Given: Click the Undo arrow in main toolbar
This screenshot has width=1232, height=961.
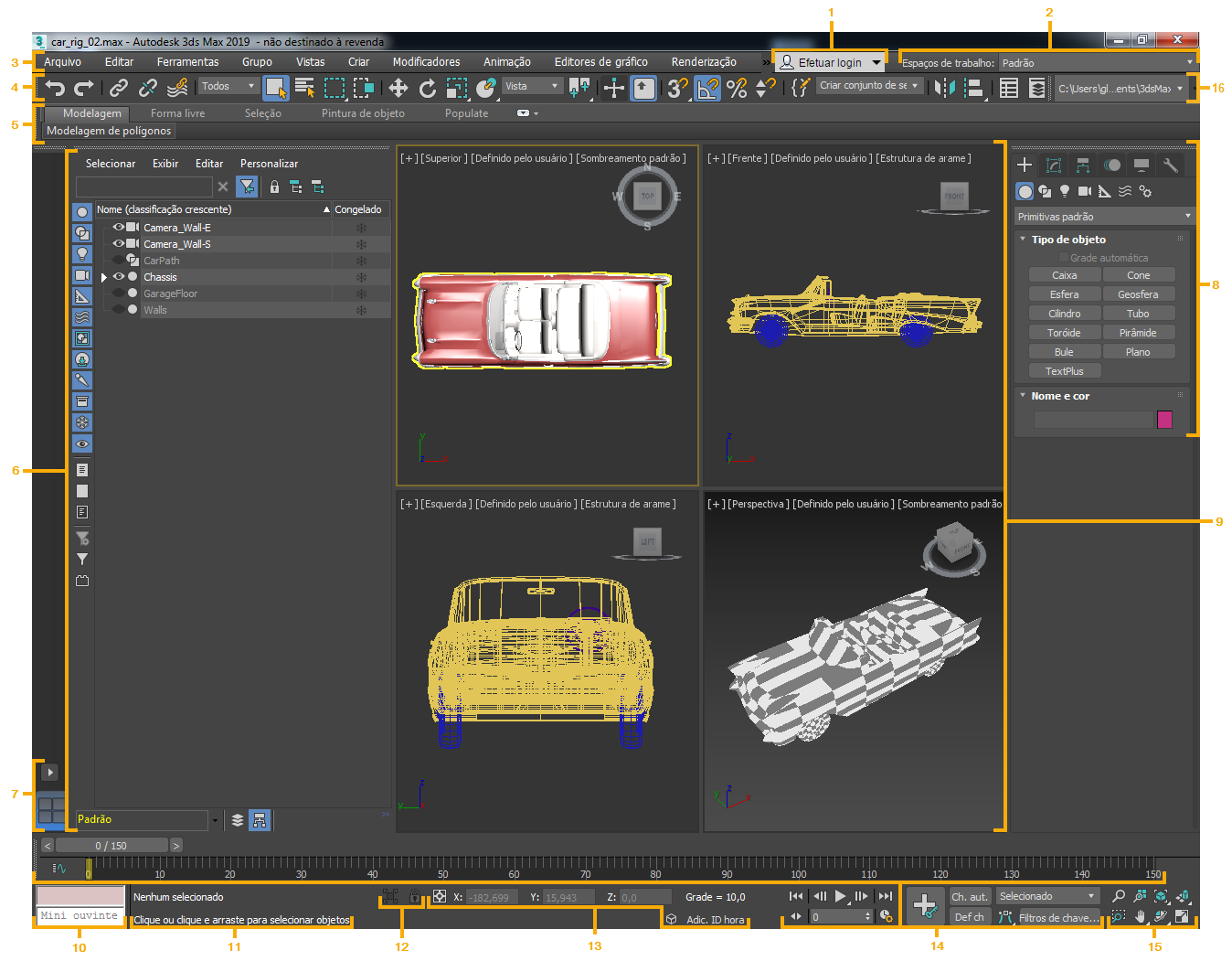Looking at the screenshot, I should 55,88.
